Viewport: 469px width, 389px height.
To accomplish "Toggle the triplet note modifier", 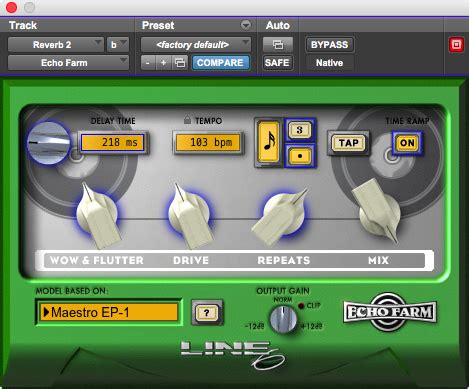I will (x=299, y=130).
